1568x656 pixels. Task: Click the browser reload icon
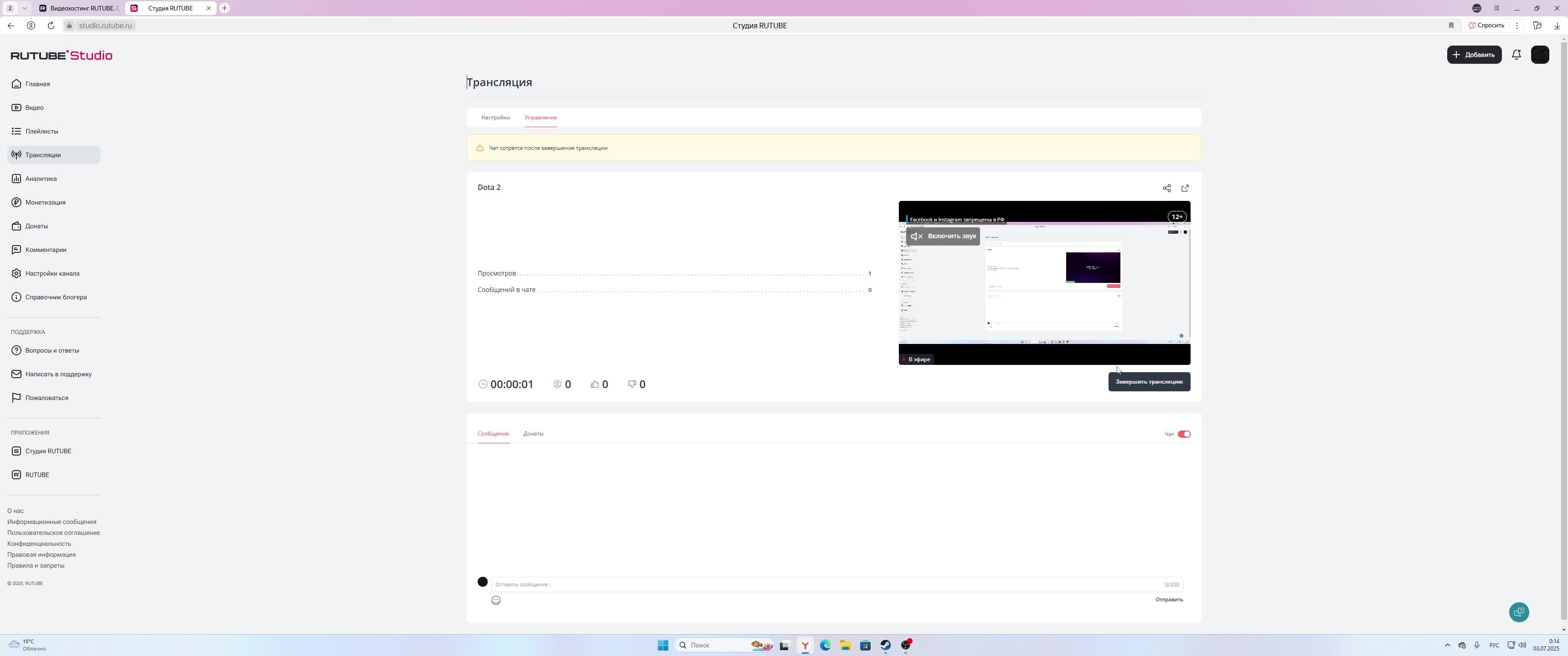pos(51,26)
